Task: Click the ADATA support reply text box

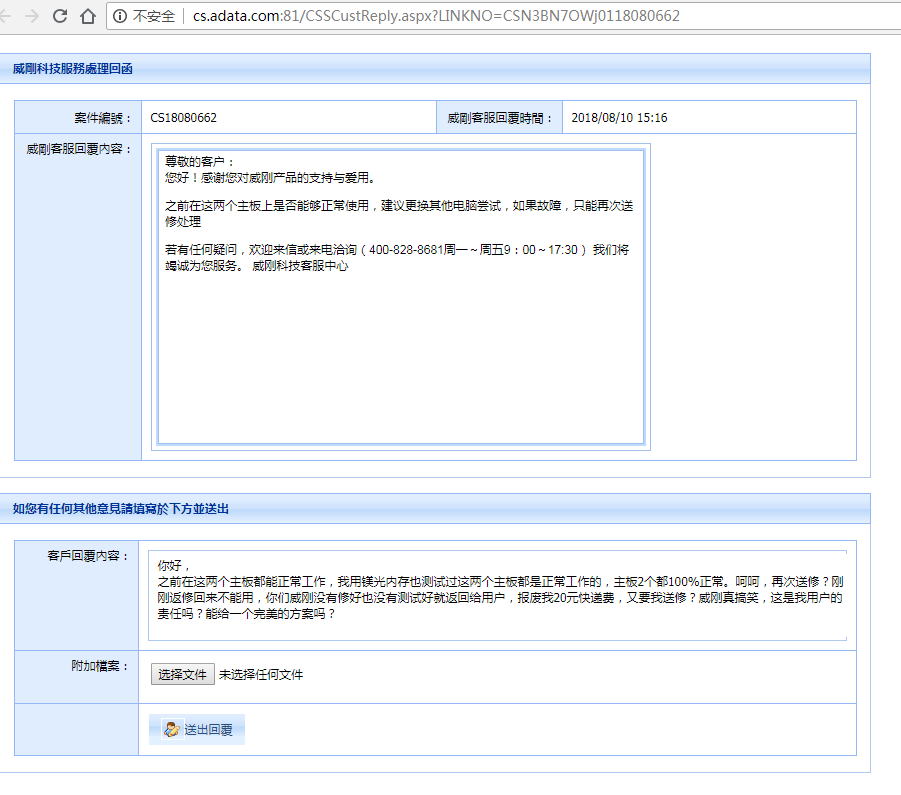Action: 401,297
